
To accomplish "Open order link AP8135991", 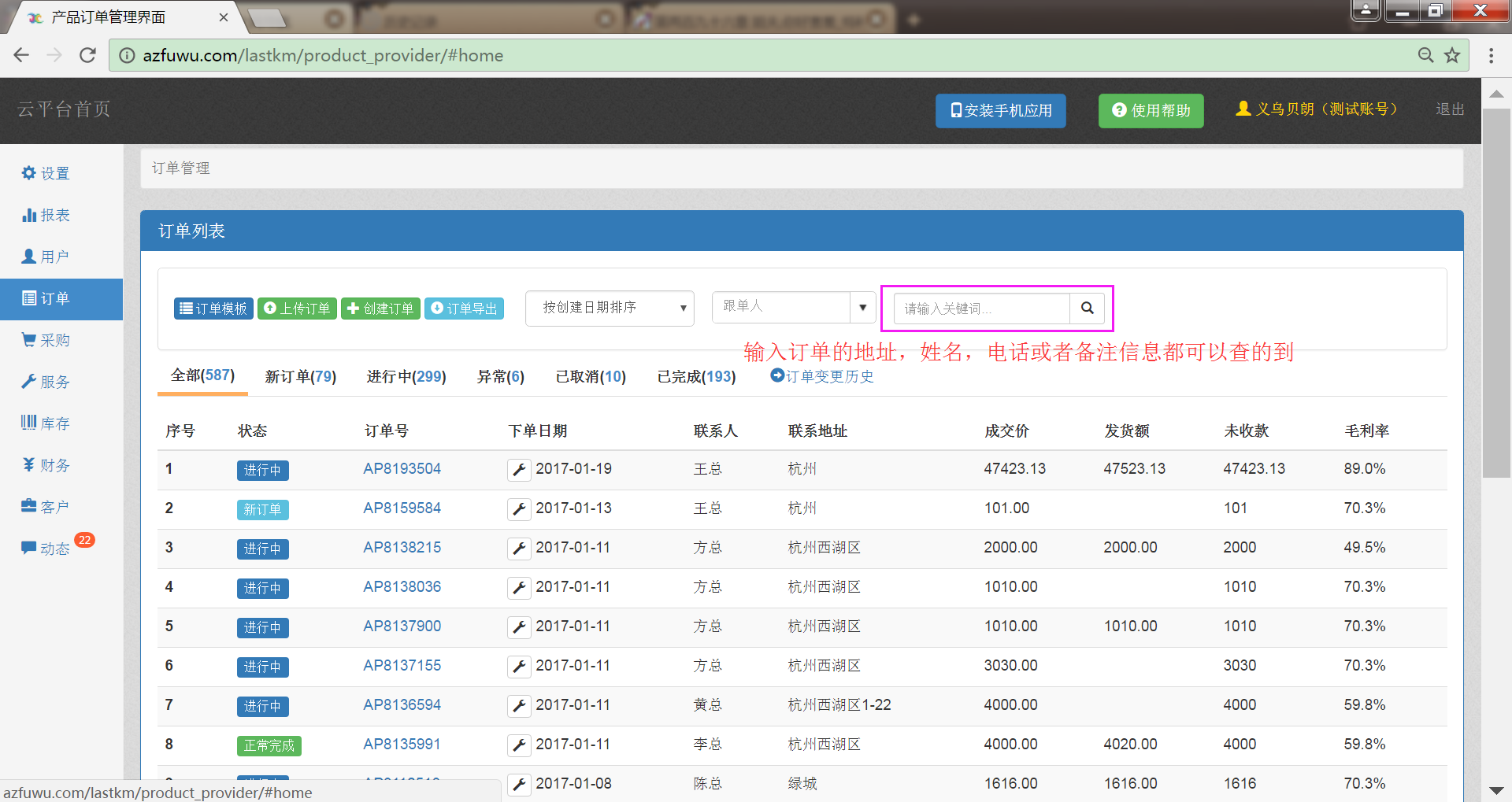I will click(x=402, y=745).
